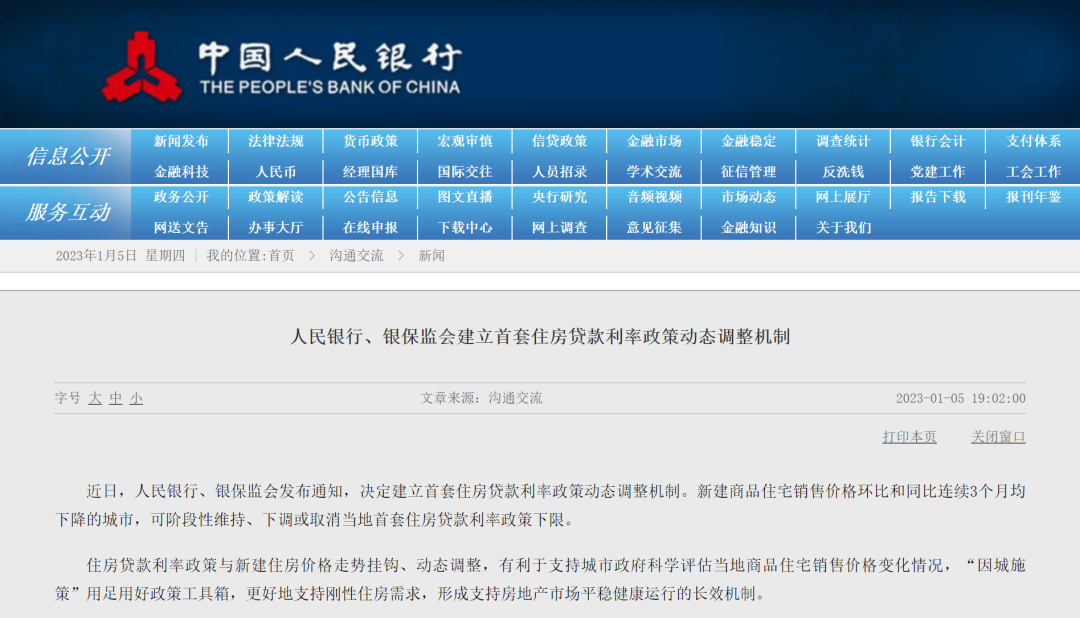The width and height of the screenshot is (1080, 618).
Task: Open the 人民币 navigation link
Action: click(276, 172)
